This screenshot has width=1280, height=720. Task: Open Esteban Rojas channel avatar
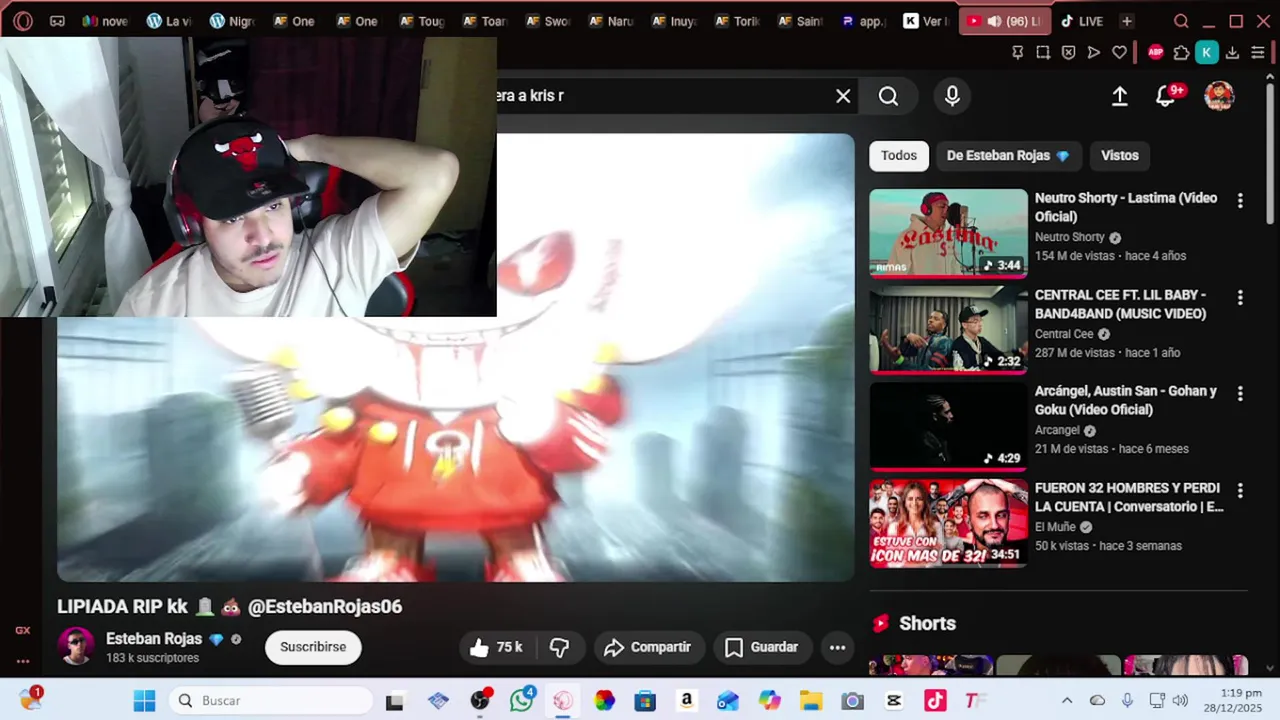pos(76,647)
